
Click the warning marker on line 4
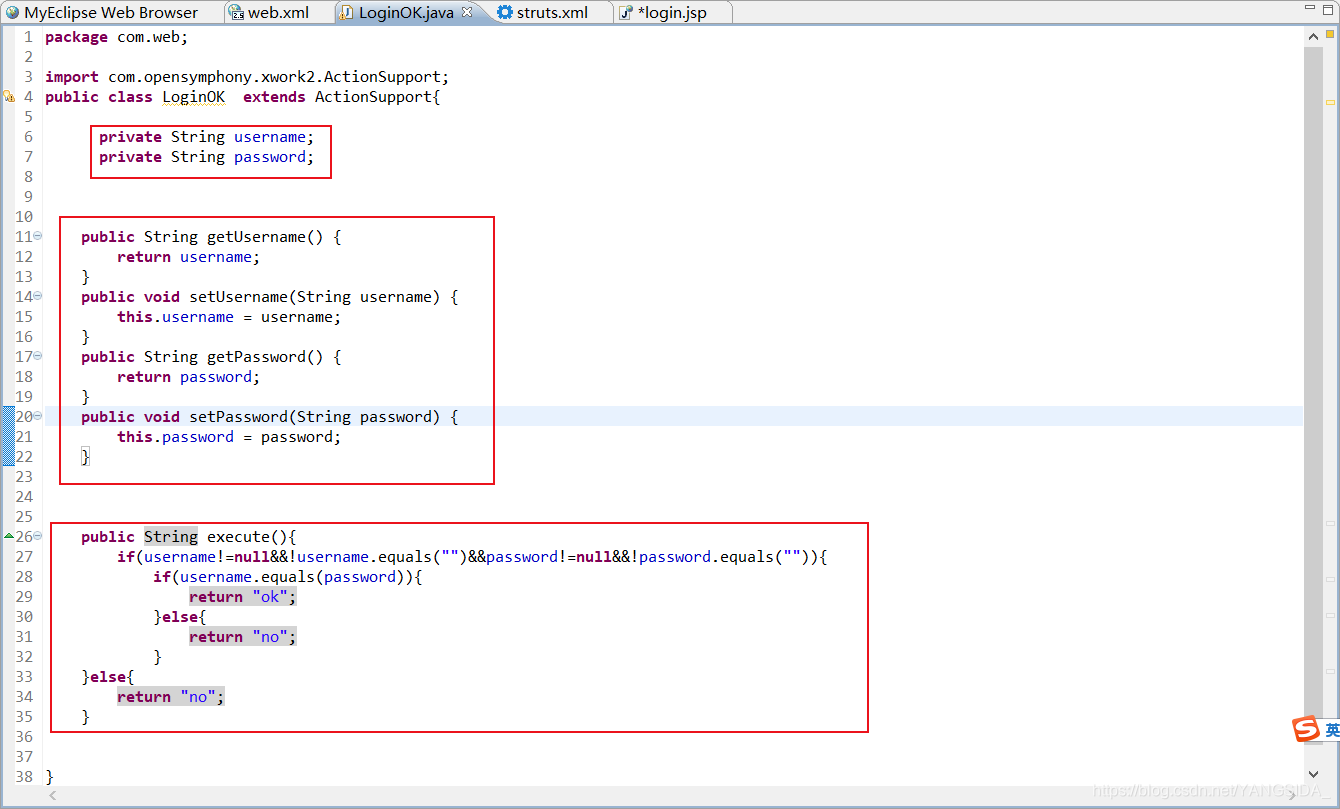point(8,97)
